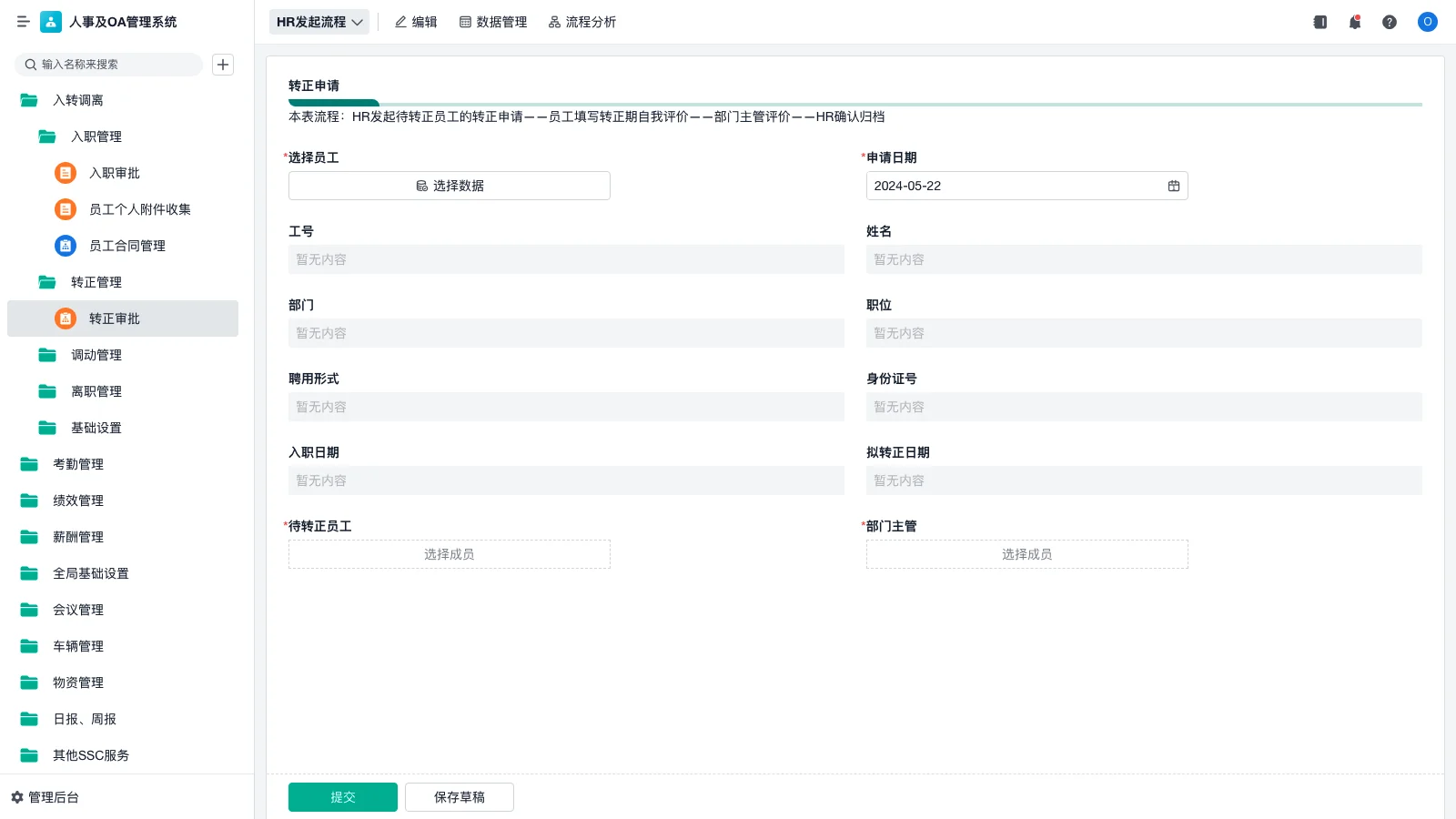Click the plus button beside the search box
The width and height of the screenshot is (1456, 819).
tap(223, 65)
